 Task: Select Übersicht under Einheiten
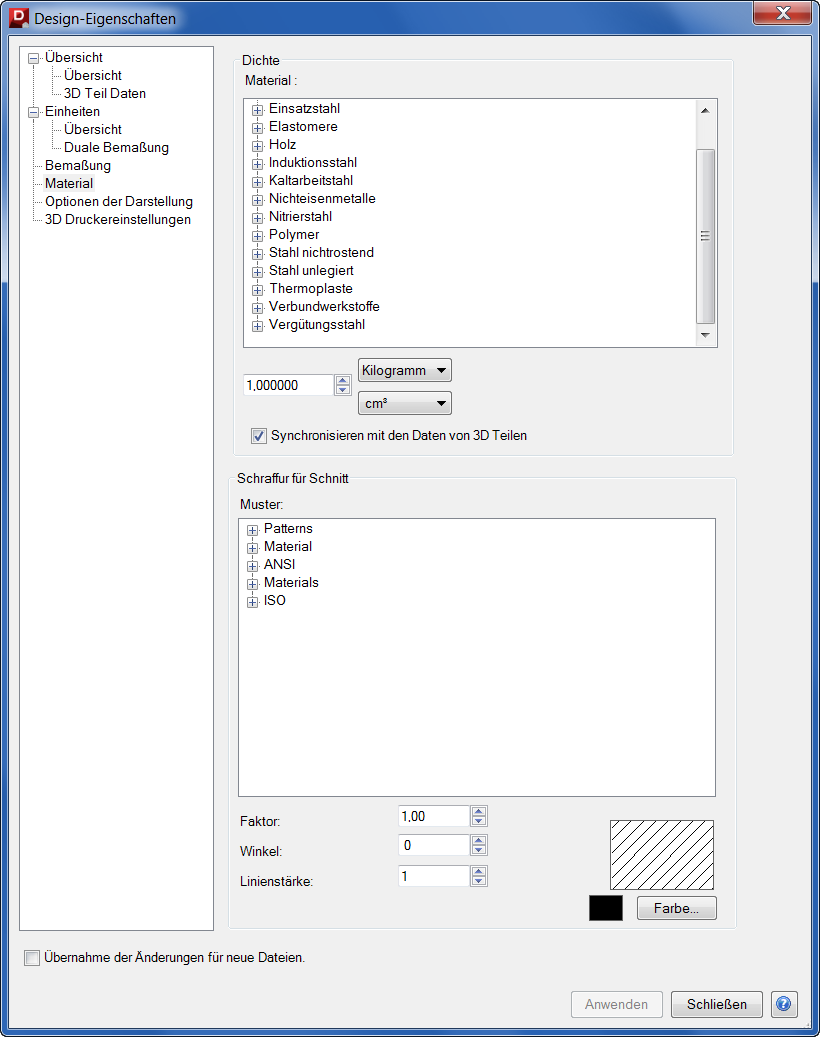[x=93, y=129]
